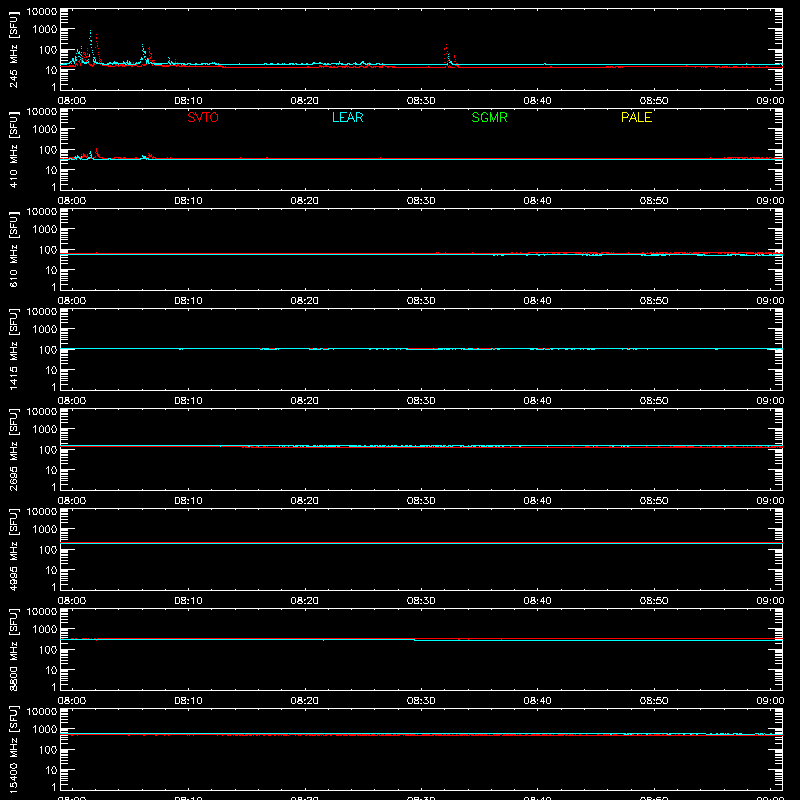This screenshot has width=800, height=800.
Task: Click the cyan LEAR station legend label
Action: pos(347,117)
